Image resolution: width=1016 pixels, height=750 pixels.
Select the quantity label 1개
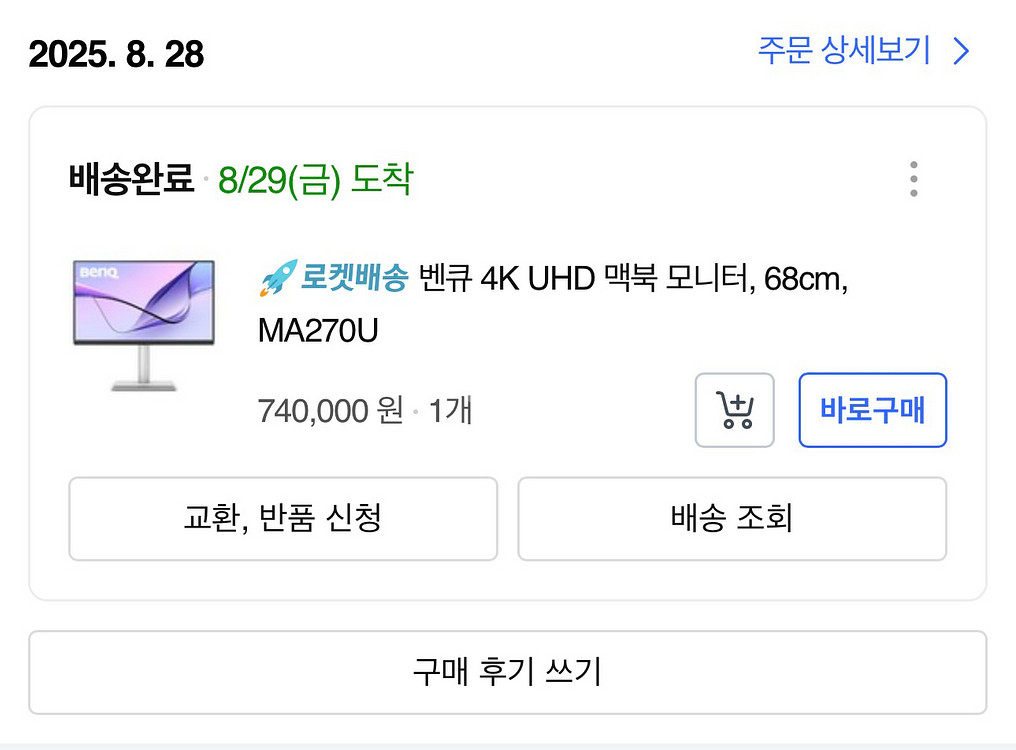coord(451,410)
